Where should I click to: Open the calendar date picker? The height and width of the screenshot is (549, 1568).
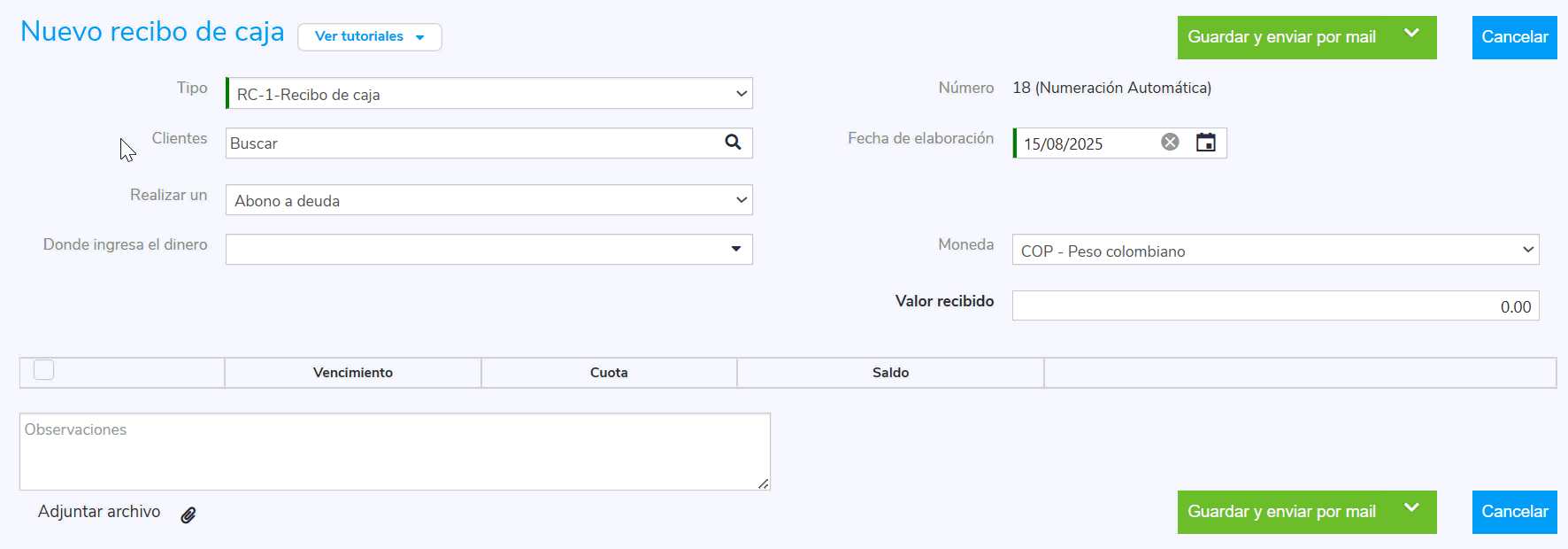[1205, 143]
